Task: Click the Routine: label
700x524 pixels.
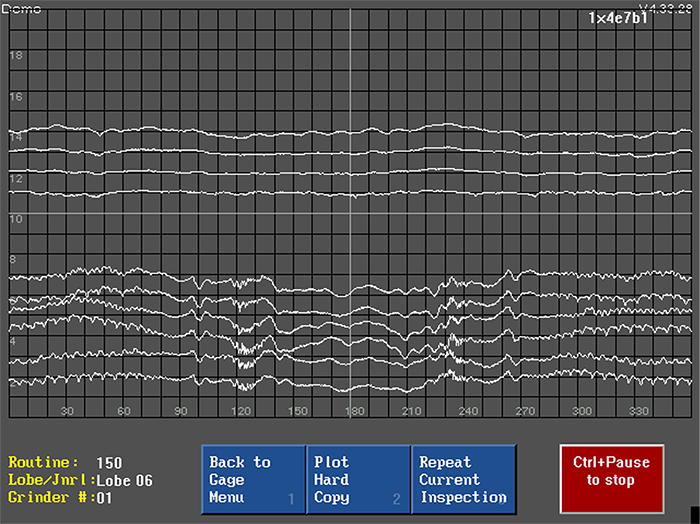Action: pyautogui.click(x=43, y=462)
